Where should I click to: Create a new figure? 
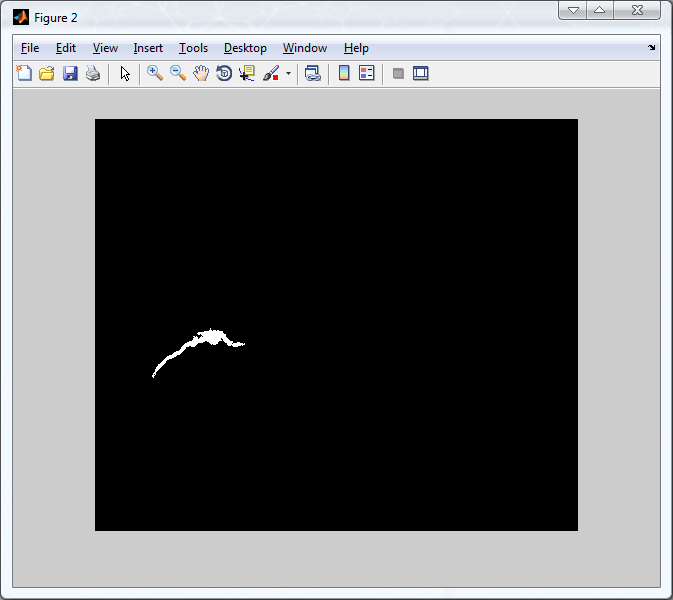(x=24, y=73)
